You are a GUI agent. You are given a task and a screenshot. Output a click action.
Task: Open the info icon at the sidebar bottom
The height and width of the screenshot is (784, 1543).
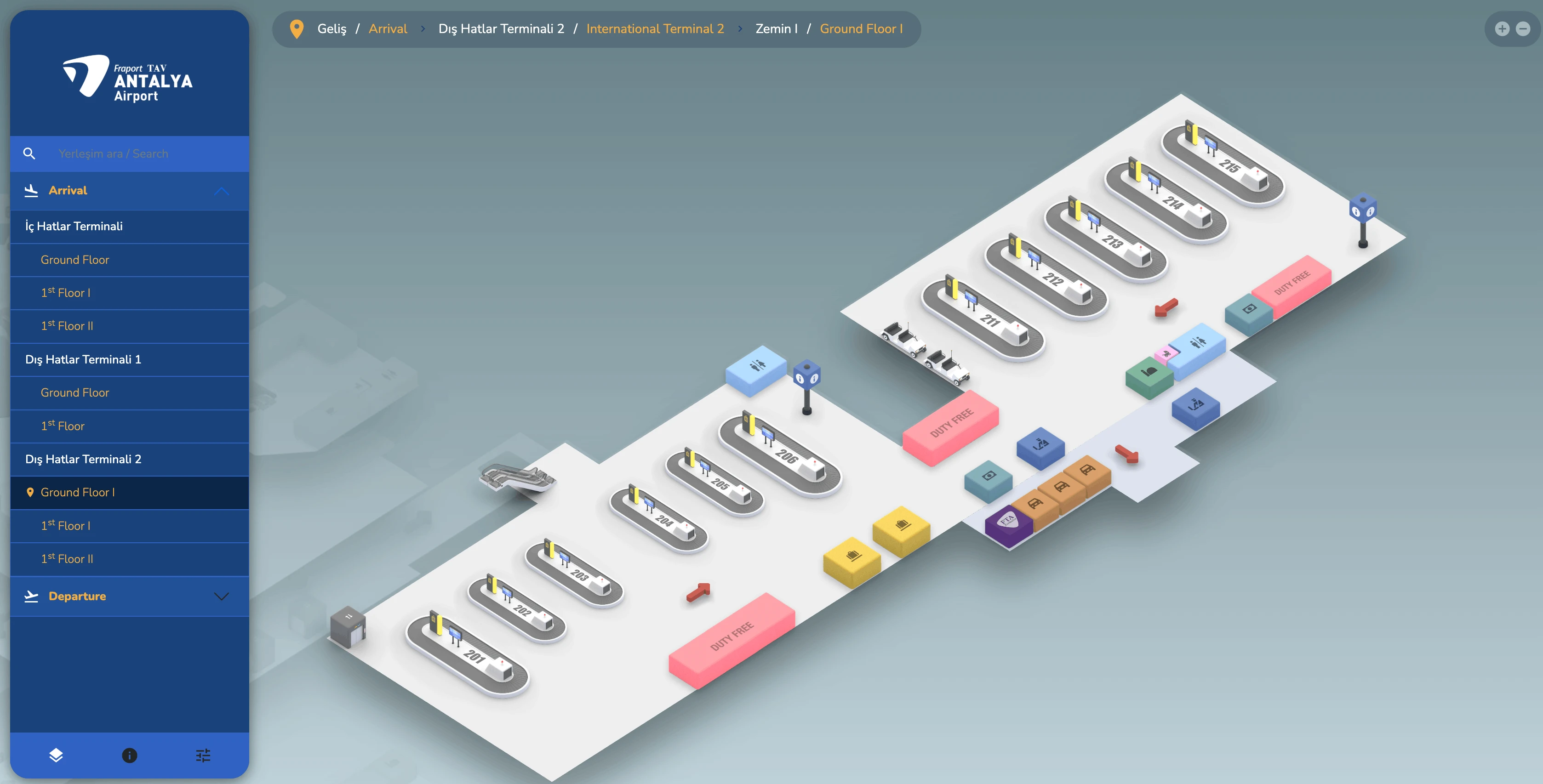(x=129, y=756)
